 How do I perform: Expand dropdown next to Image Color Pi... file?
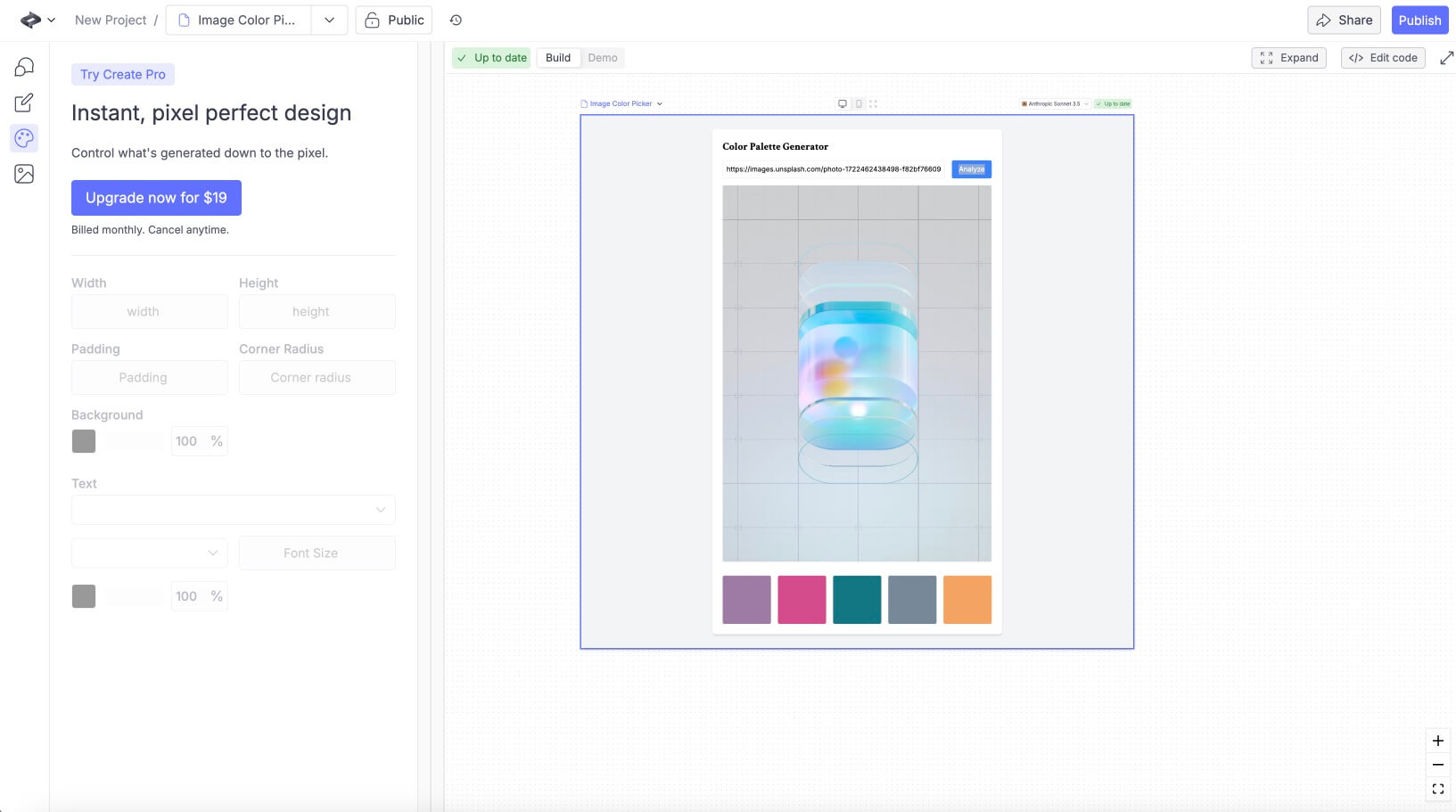[329, 20]
